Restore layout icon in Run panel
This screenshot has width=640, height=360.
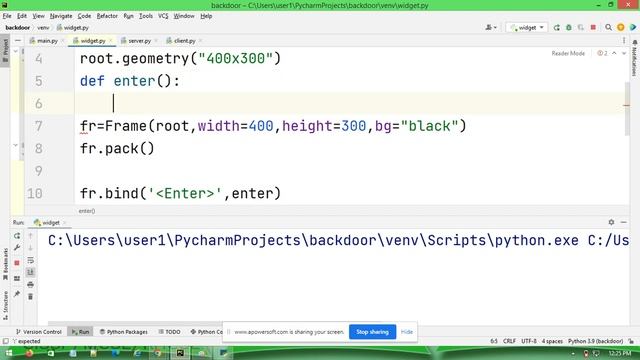click(x=17, y=278)
